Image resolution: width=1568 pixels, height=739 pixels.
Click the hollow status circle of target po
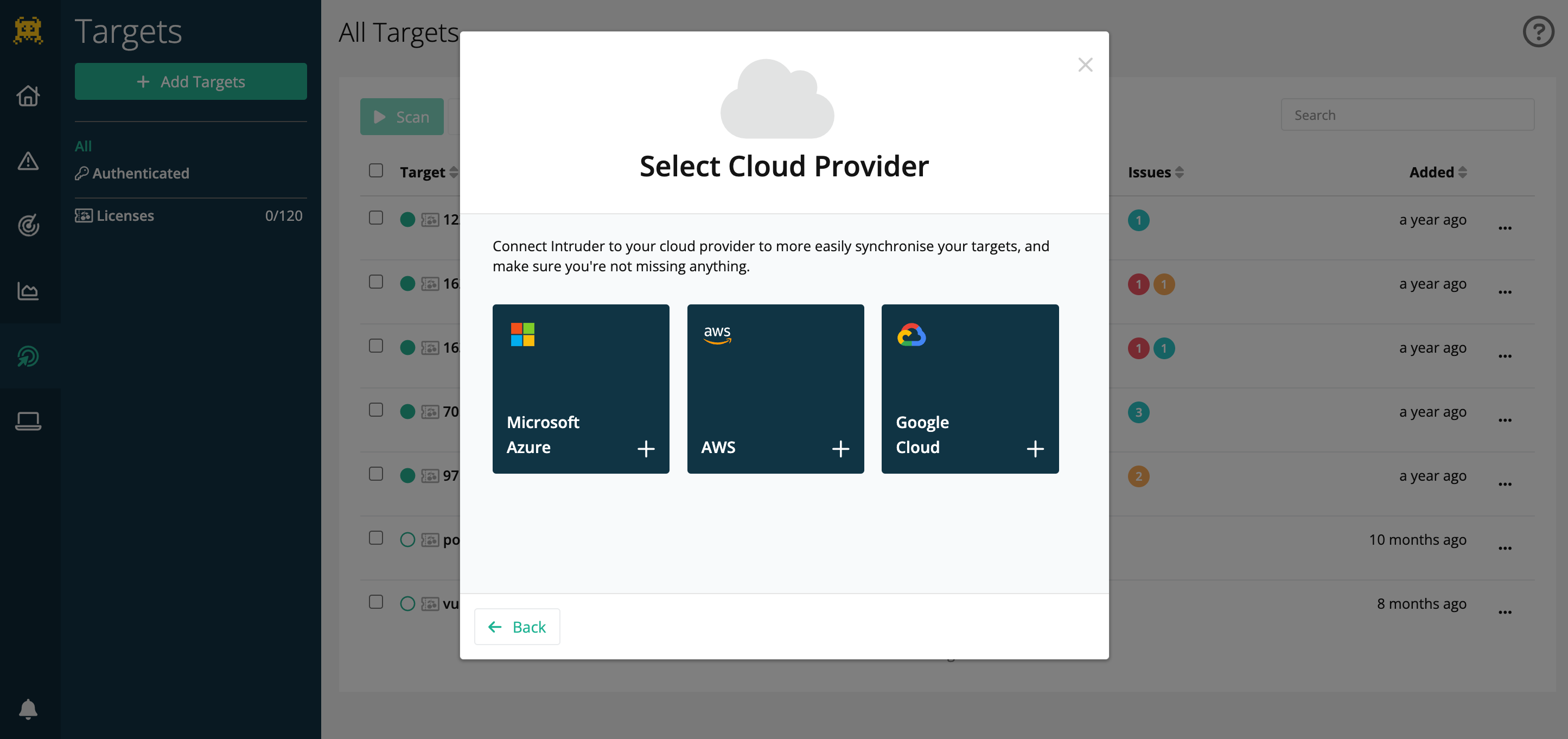tap(408, 540)
